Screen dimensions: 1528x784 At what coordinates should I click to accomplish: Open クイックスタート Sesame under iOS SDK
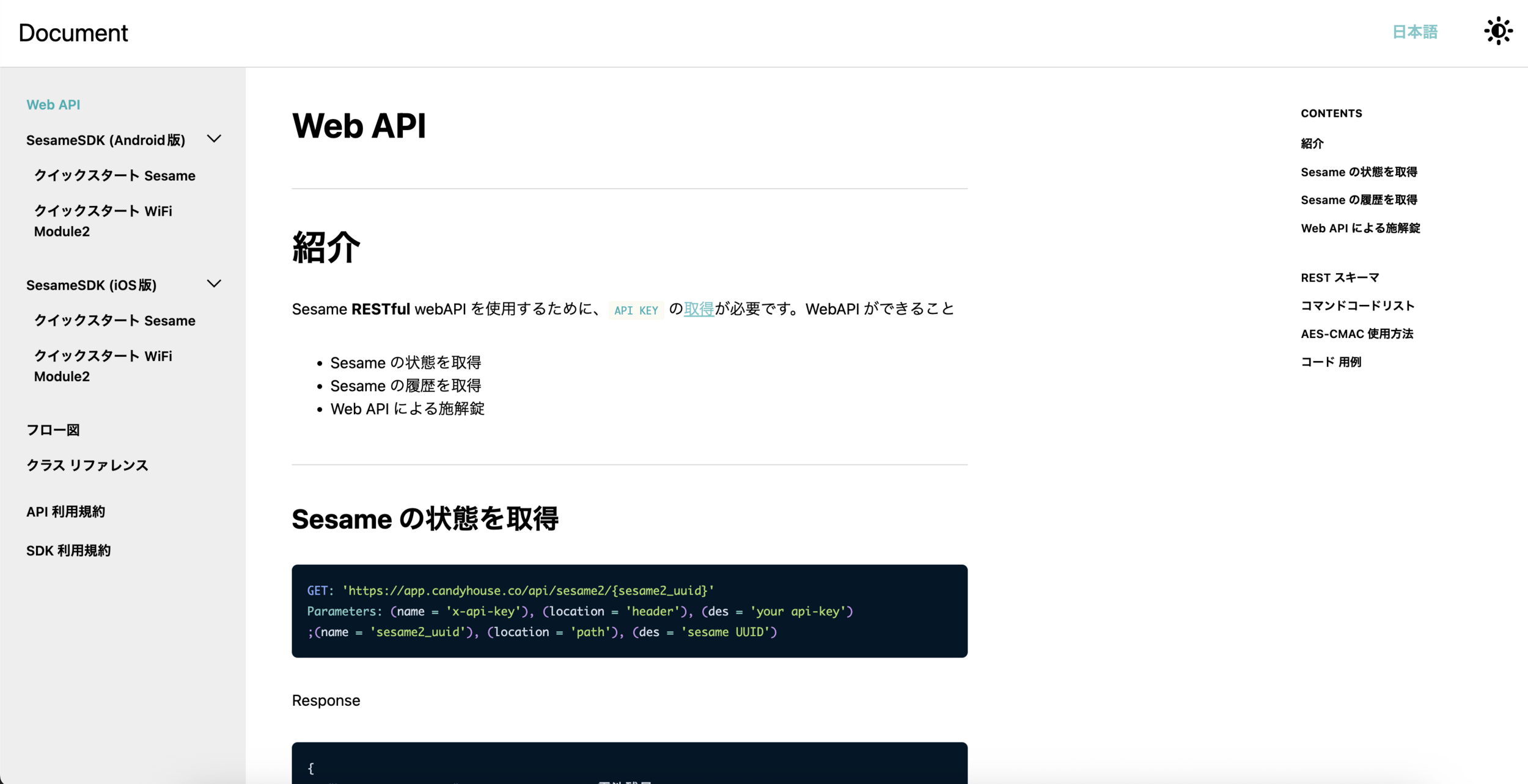114,321
